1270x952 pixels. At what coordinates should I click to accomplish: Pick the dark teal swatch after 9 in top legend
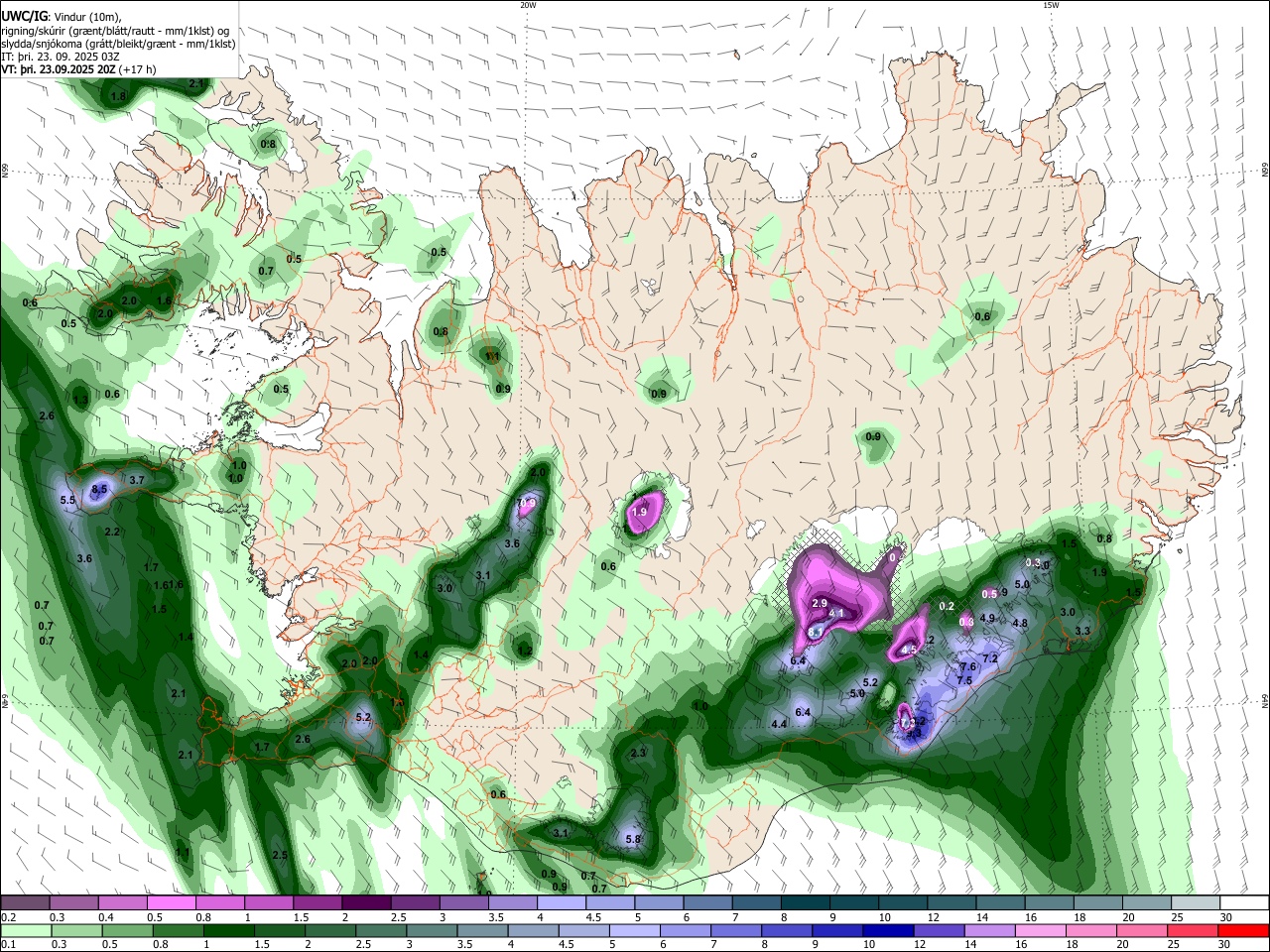pyautogui.click(x=855, y=902)
